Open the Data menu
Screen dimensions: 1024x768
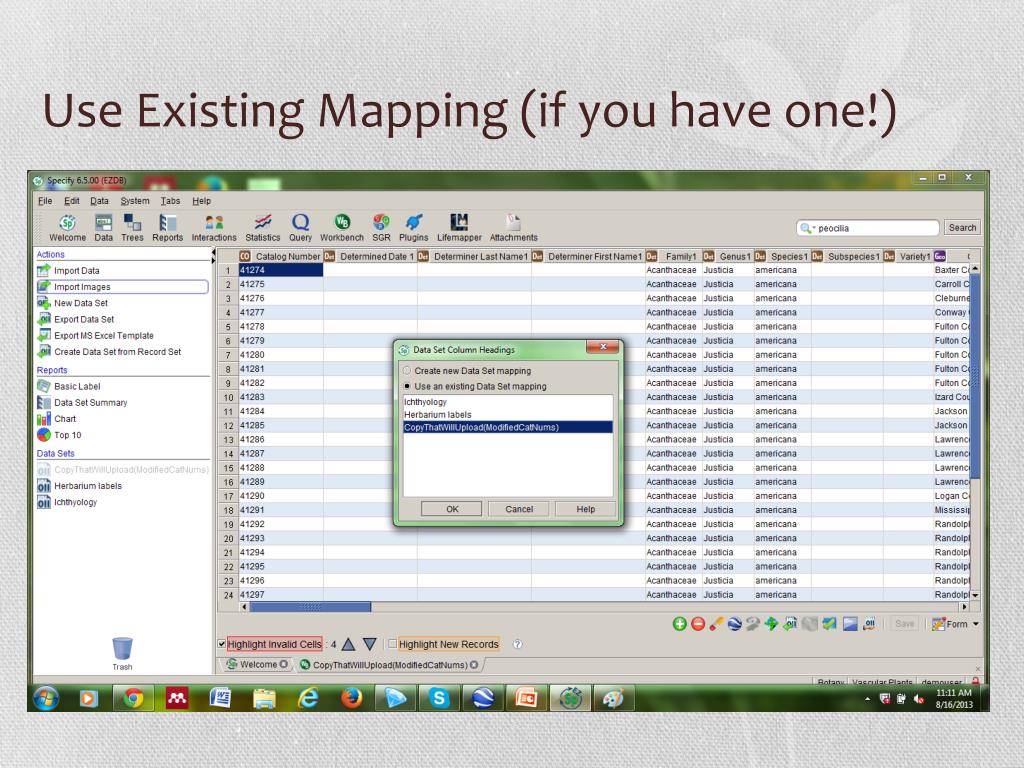[x=99, y=200]
